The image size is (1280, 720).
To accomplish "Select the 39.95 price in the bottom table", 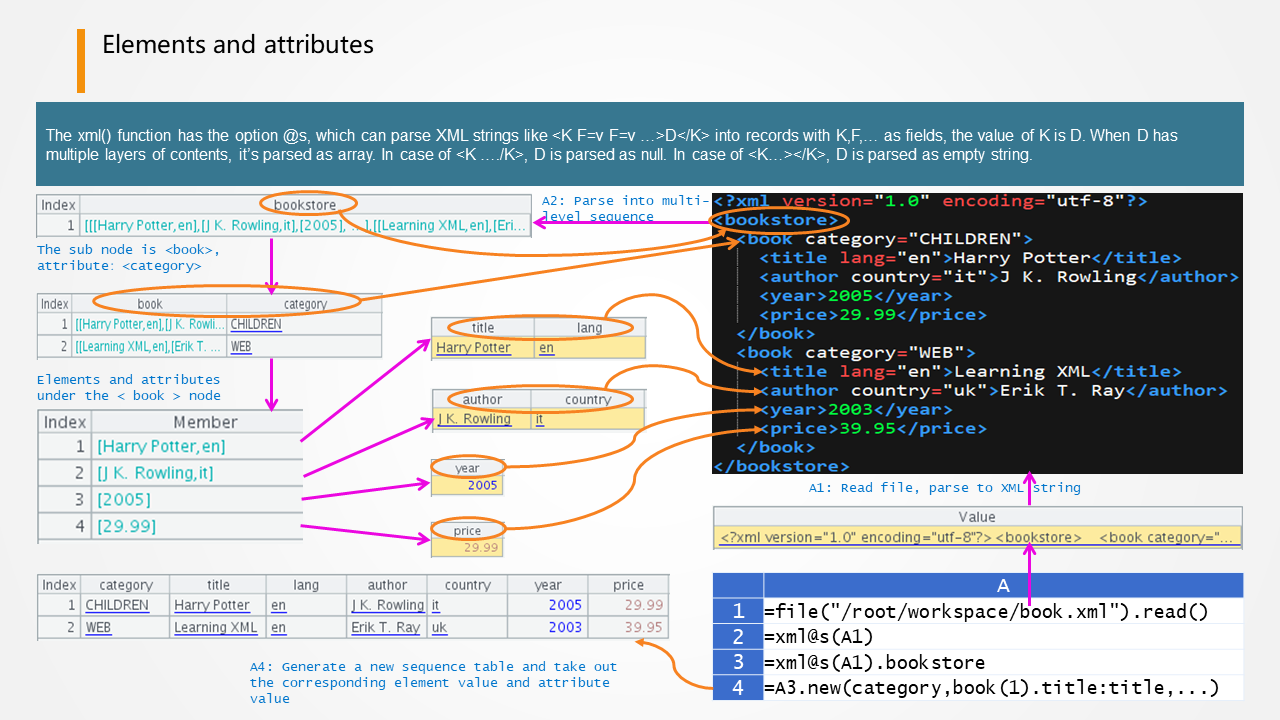I will [643, 628].
